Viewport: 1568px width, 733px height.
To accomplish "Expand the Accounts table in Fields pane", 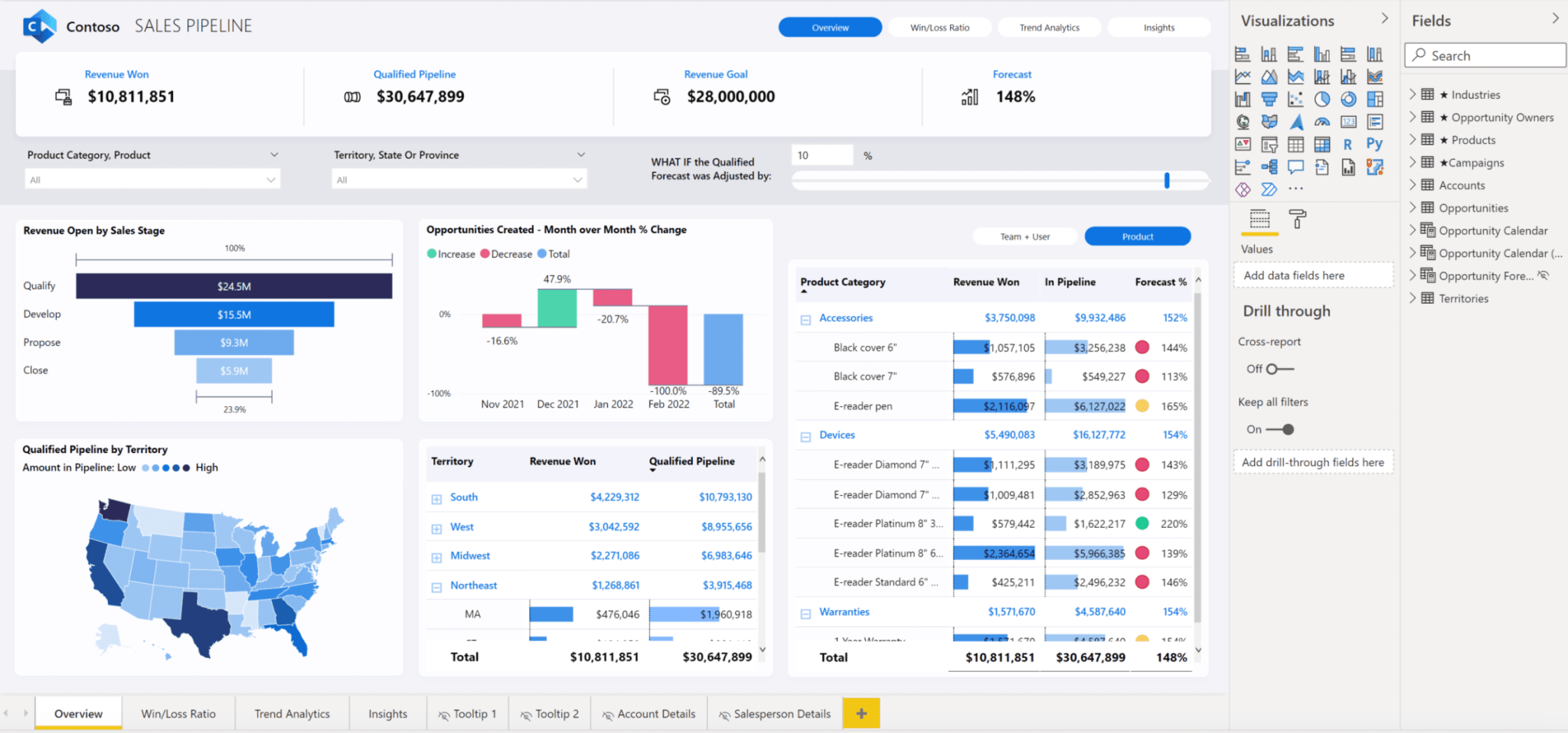I will 1414,184.
